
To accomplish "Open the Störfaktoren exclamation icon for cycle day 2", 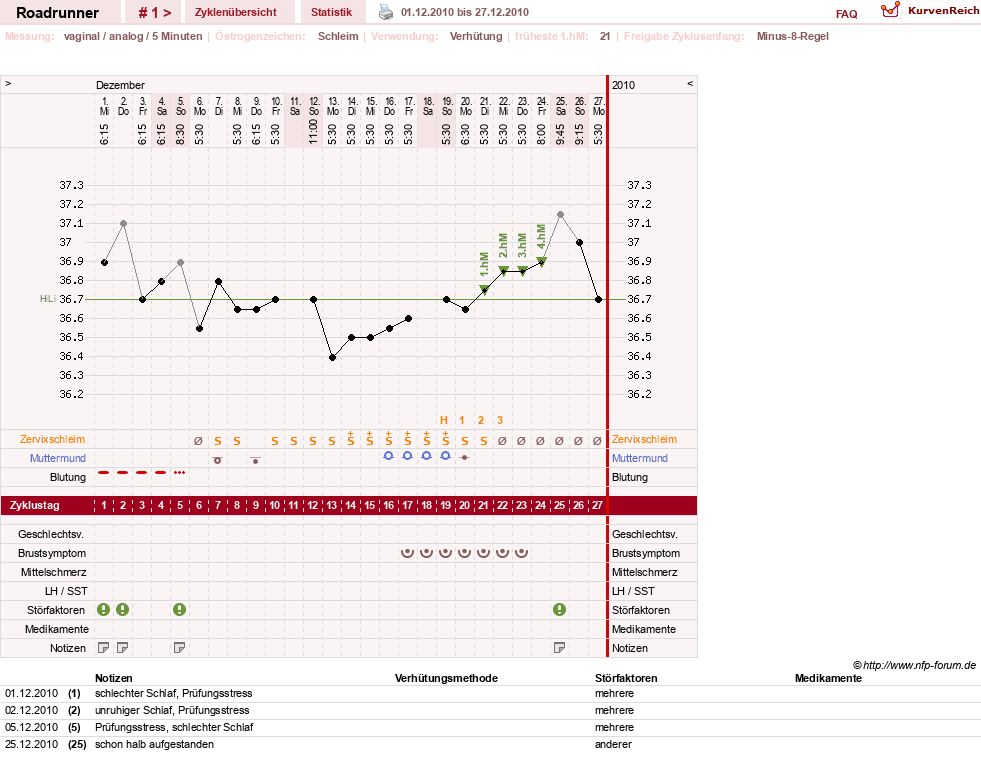I will (x=123, y=609).
